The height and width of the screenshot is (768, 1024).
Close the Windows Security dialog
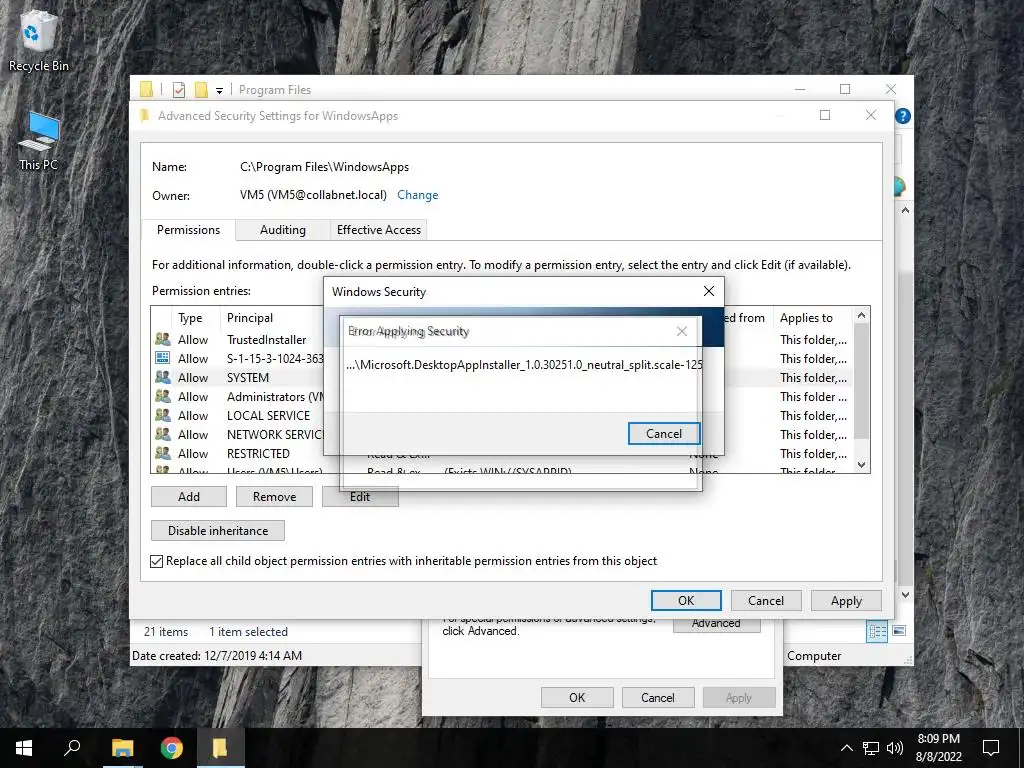click(709, 291)
